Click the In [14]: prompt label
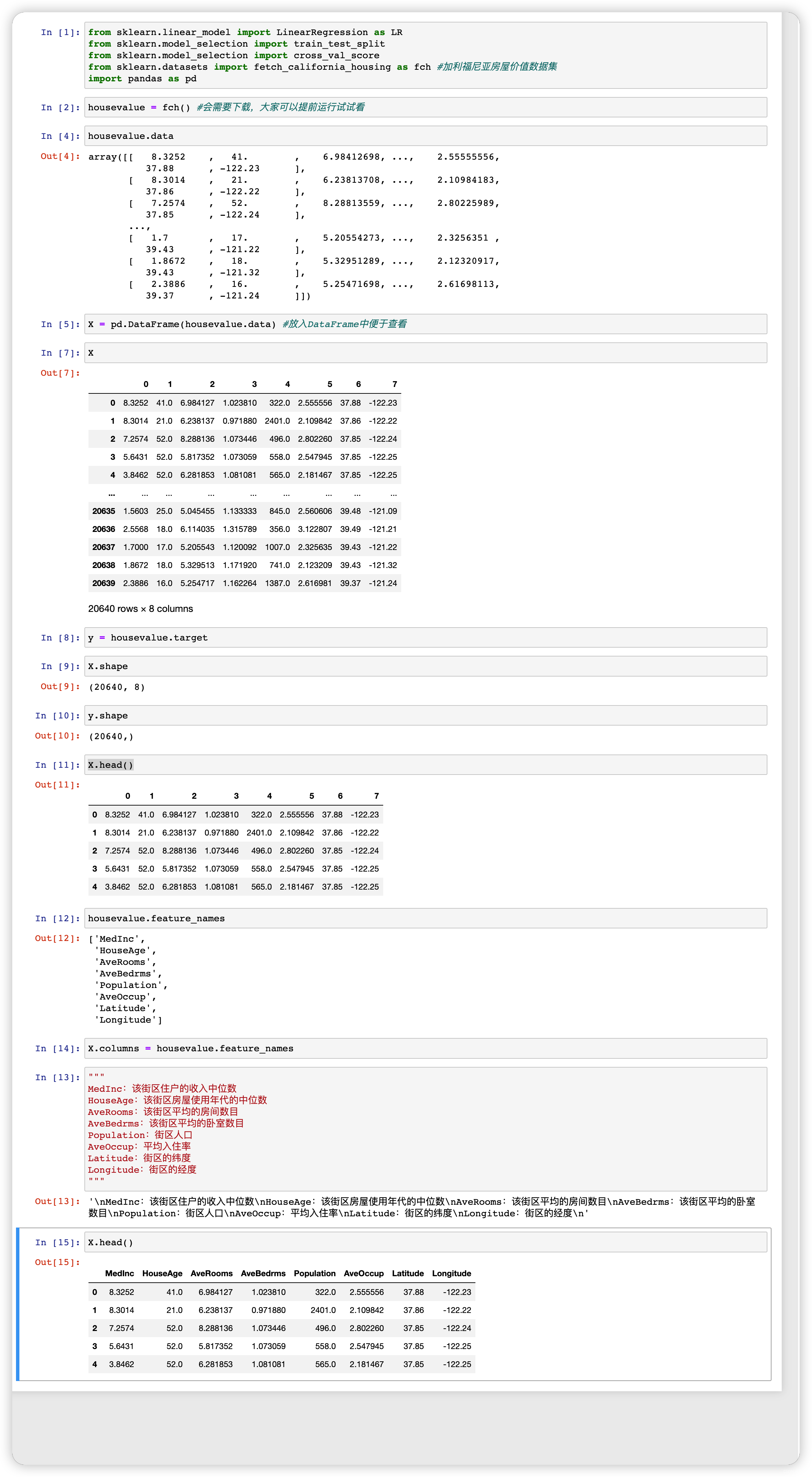This screenshot has height=1477, width=812. [58, 1049]
